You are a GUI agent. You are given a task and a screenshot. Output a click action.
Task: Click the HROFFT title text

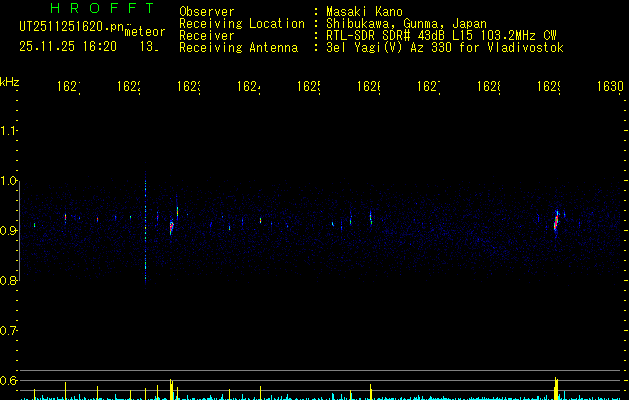click(x=102, y=8)
